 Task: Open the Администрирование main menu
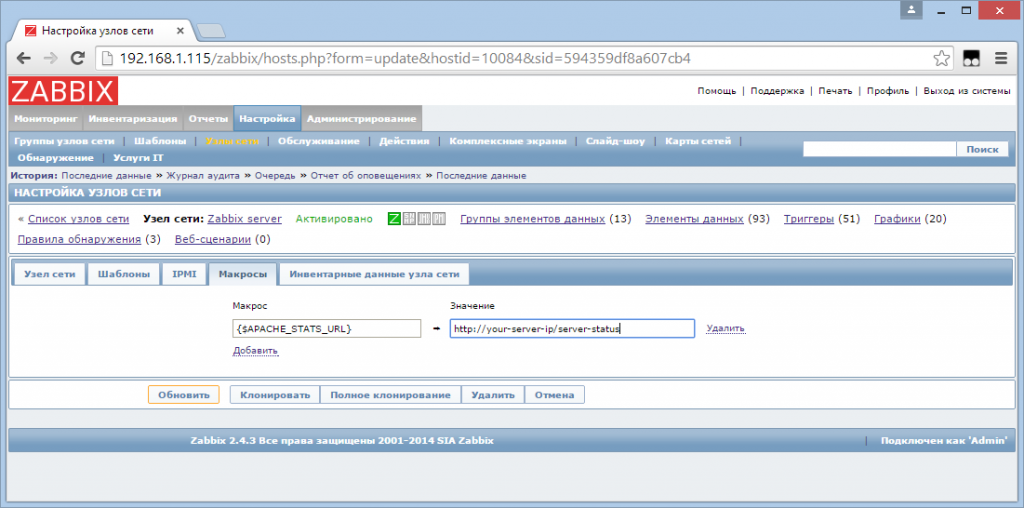(x=361, y=119)
